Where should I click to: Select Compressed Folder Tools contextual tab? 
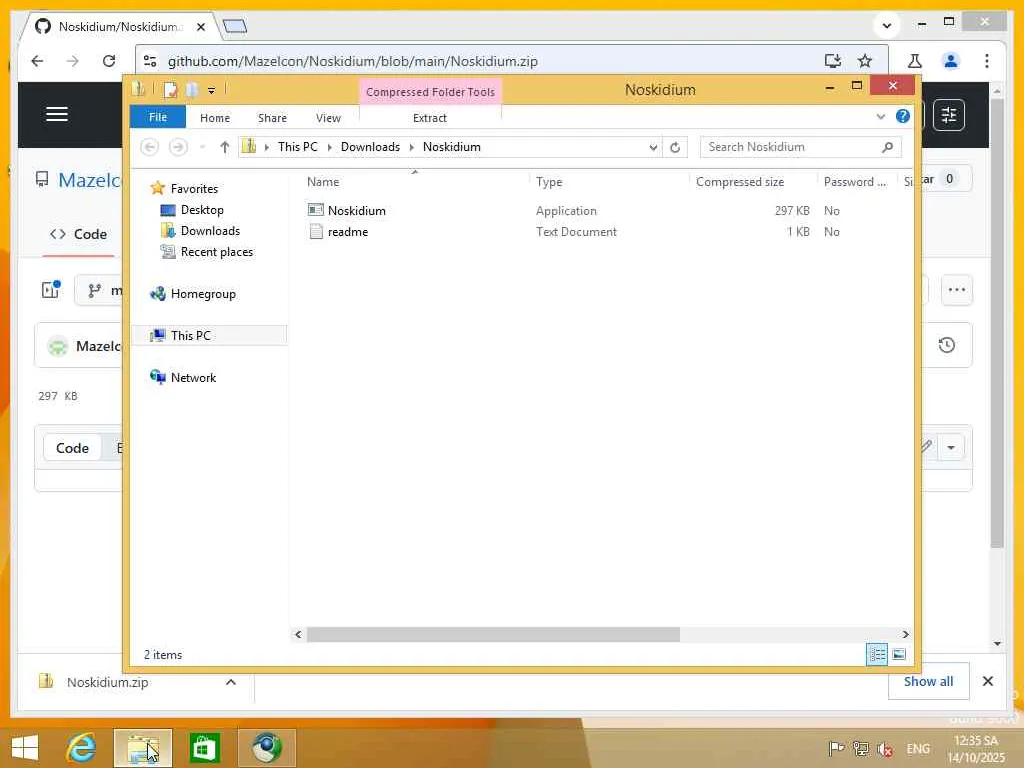click(430, 92)
